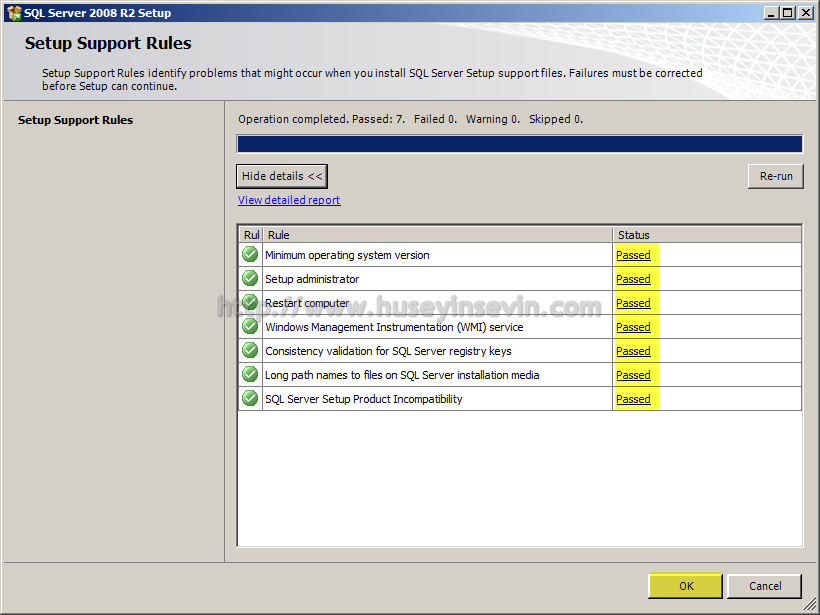This screenshot has height=615, width=820.
Task: Open Passed status for Setup administrator
Action: coord(633,279)
